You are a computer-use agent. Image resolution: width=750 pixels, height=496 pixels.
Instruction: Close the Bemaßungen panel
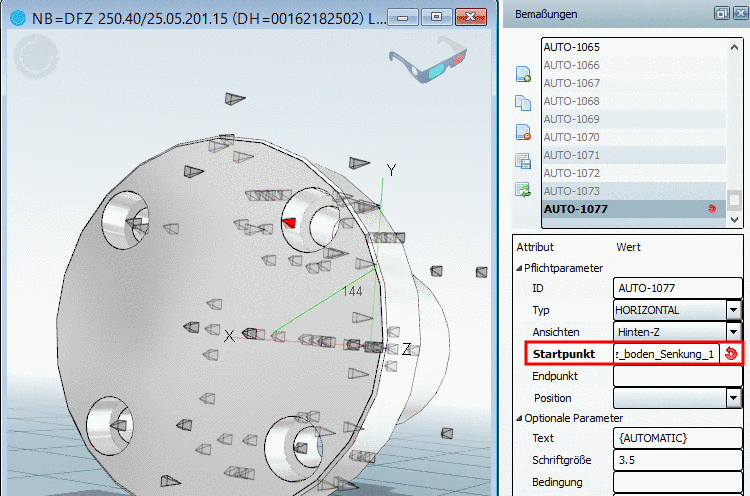click(x=740, y=13)
